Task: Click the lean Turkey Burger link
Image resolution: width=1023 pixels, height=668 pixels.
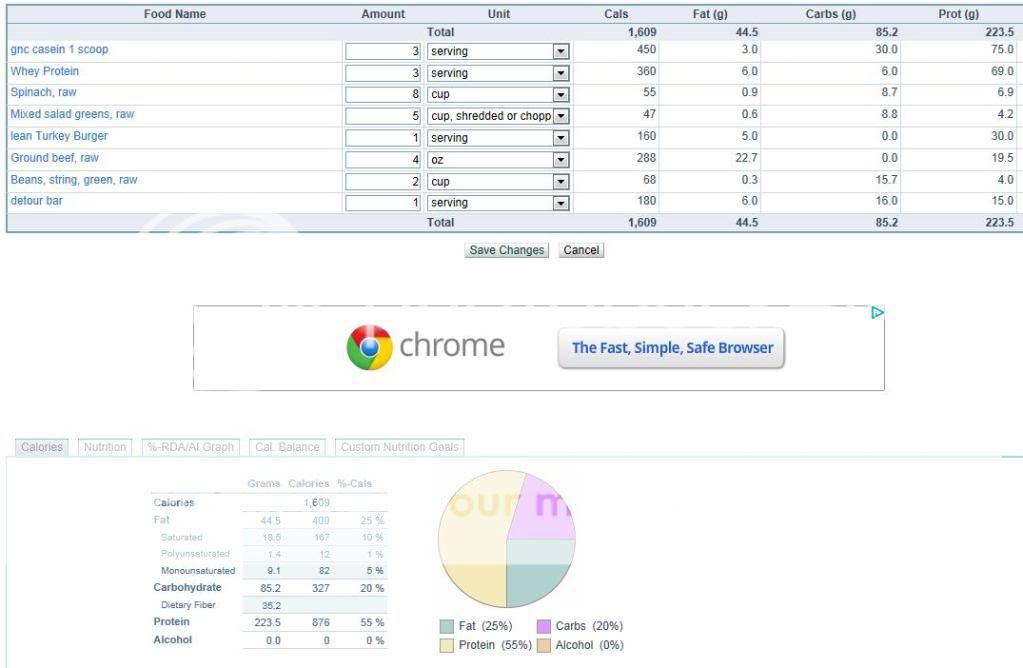Action: 59,136
